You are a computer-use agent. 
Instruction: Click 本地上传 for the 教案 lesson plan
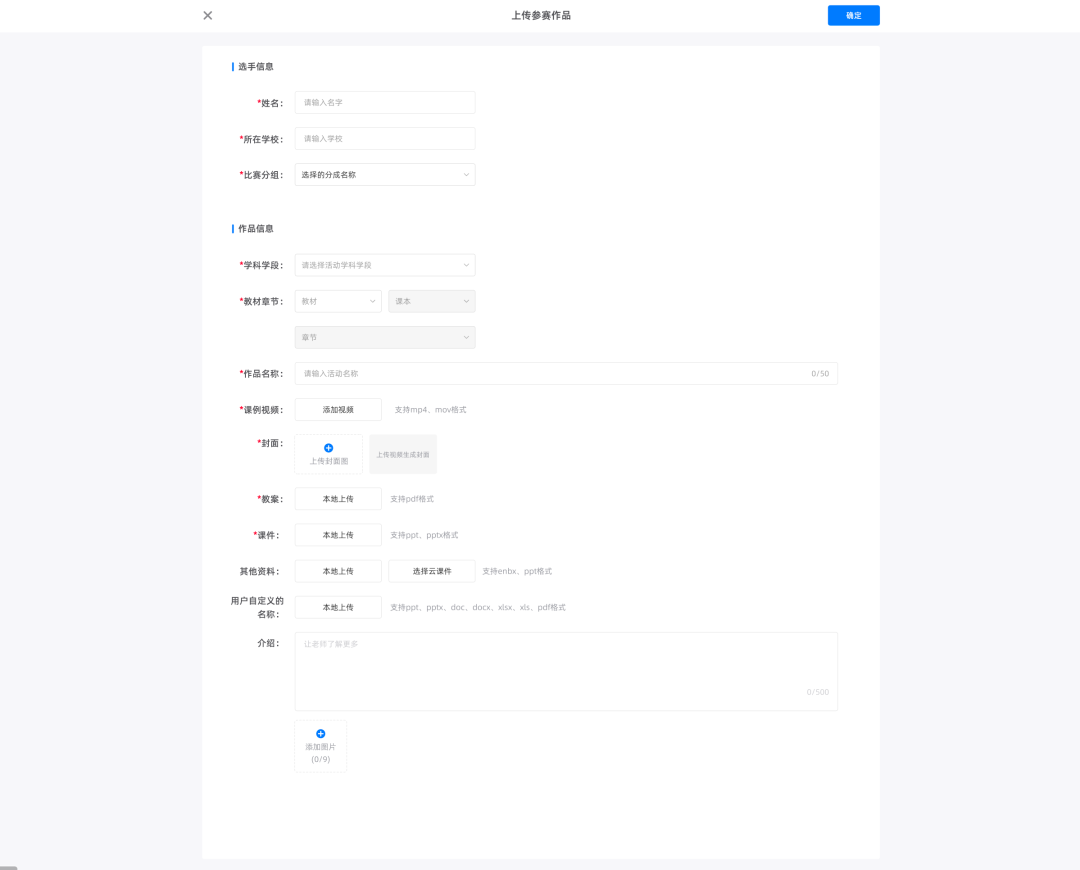[338, 499]
